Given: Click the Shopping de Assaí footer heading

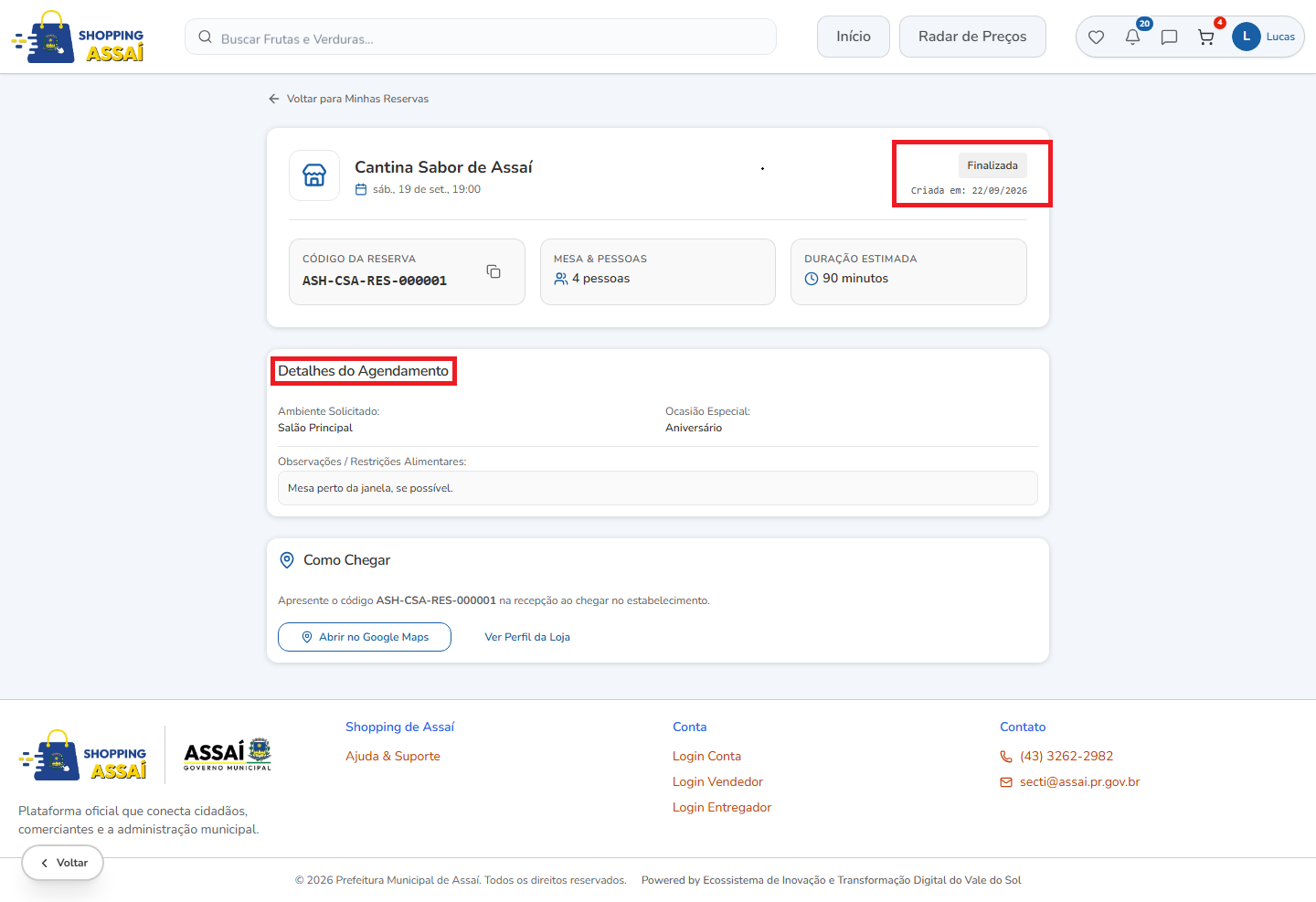Looking at the screenshot, I should (399, 727).
